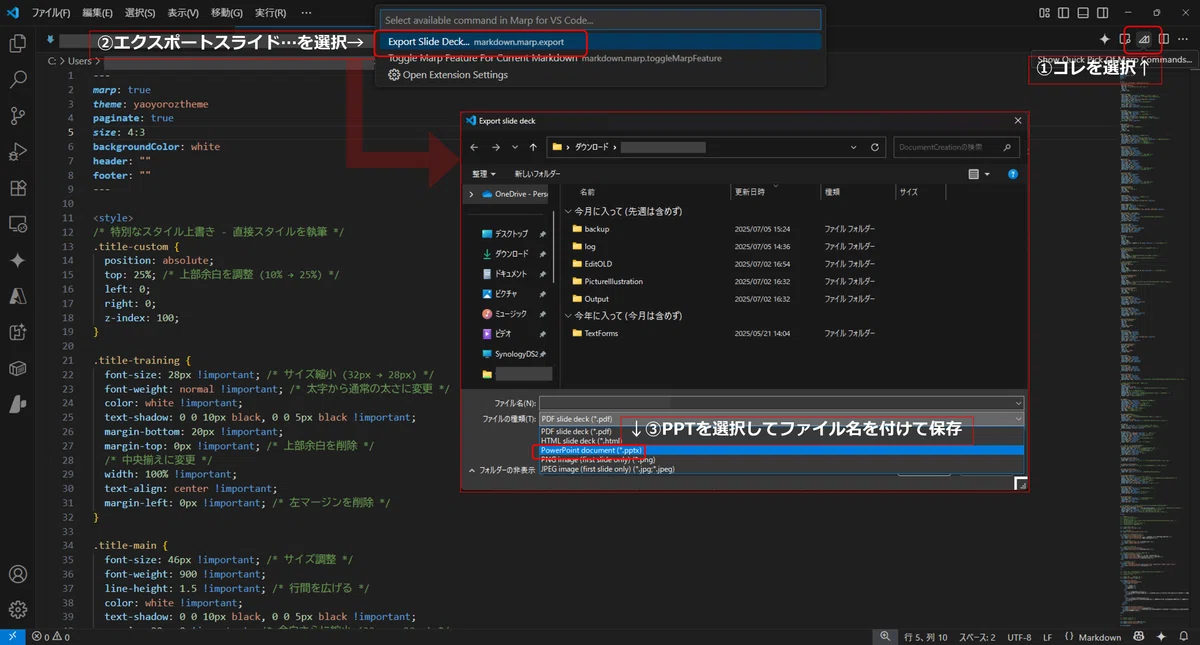Open the ファイル(F) menu

[51, 13]
